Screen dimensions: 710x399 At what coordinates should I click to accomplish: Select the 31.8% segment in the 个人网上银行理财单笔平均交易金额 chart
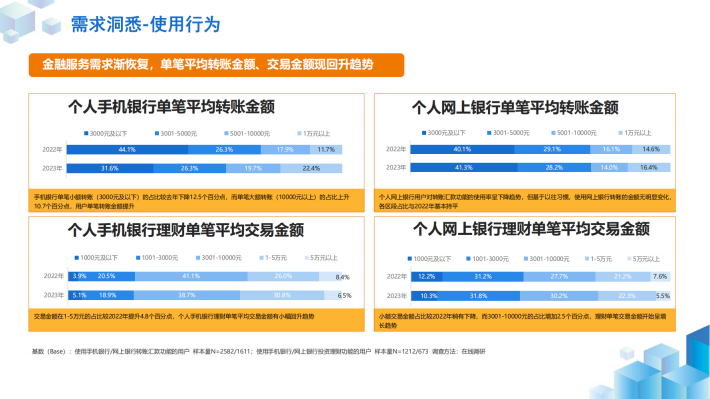[x=478, y=296]
